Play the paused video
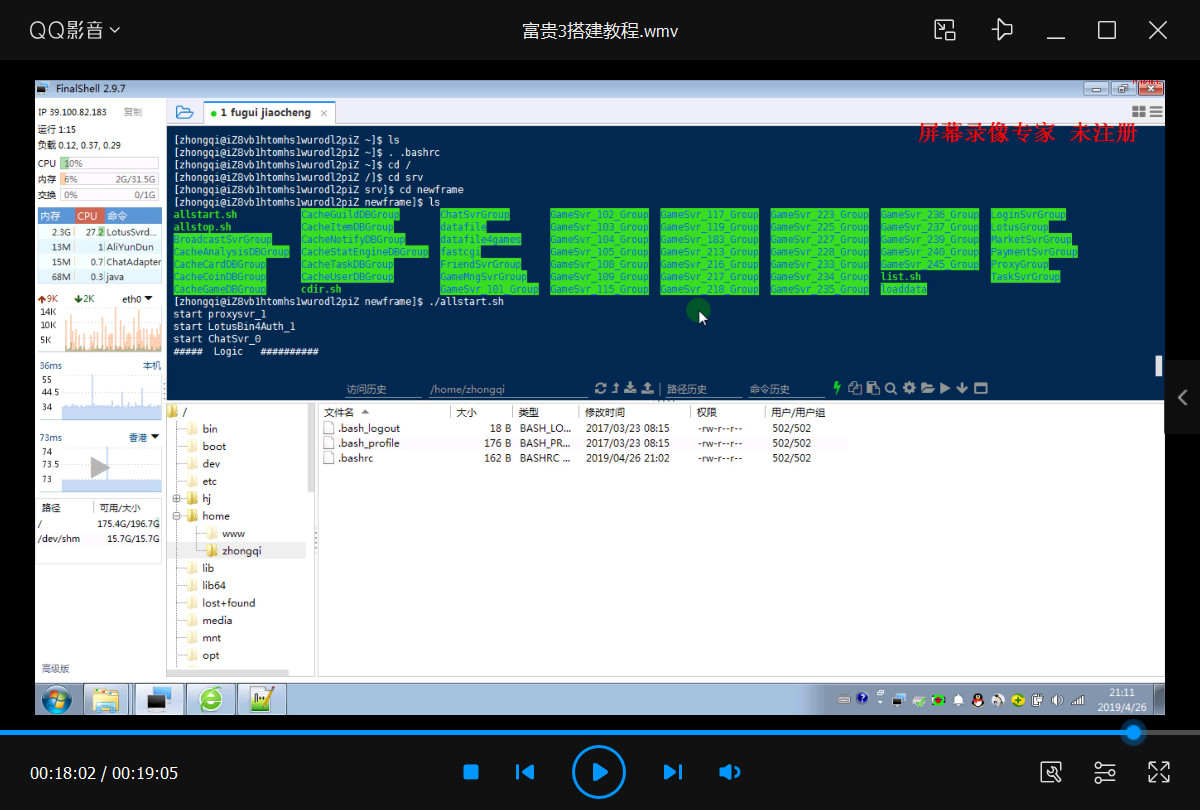The width and height of the screenshot is (1200, 810). click(599, 772)
